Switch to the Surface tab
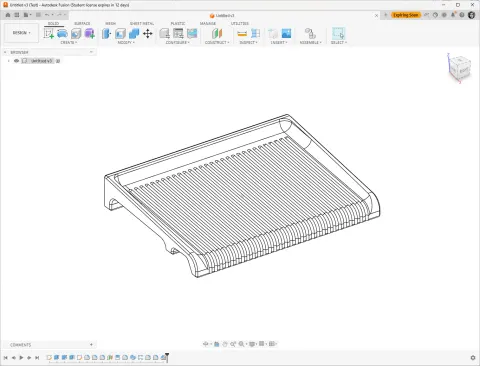The width and height of the screenshot is (480, 366). (x=82, y=23)
